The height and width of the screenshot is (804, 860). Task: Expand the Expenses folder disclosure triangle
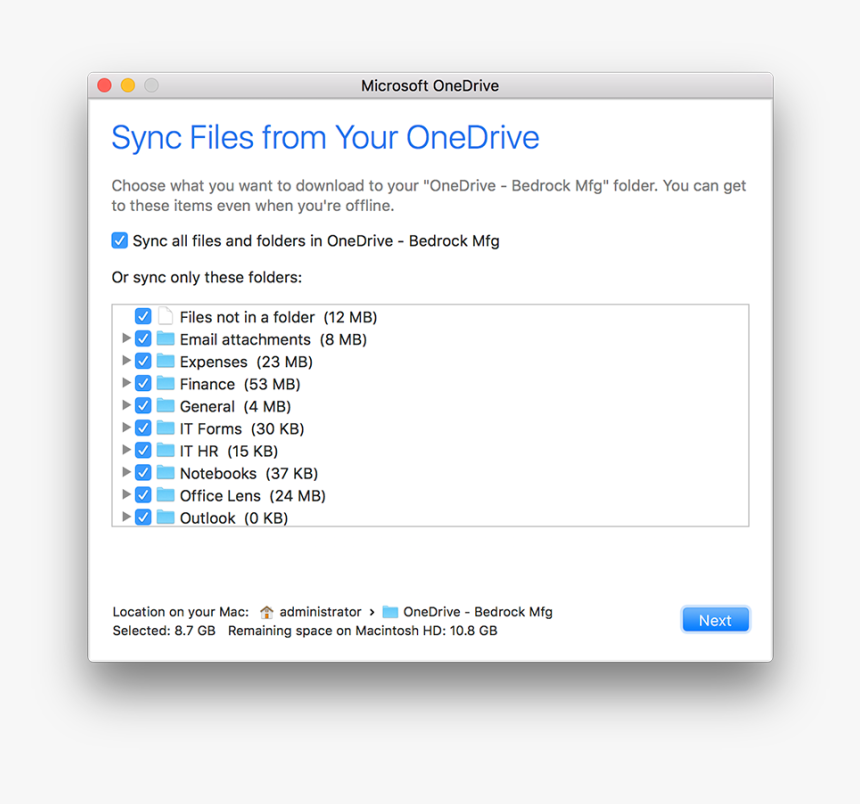126,360
